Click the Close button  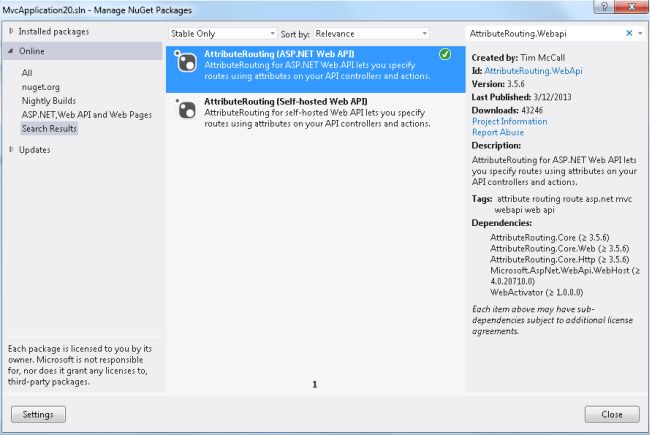(612, 414)
